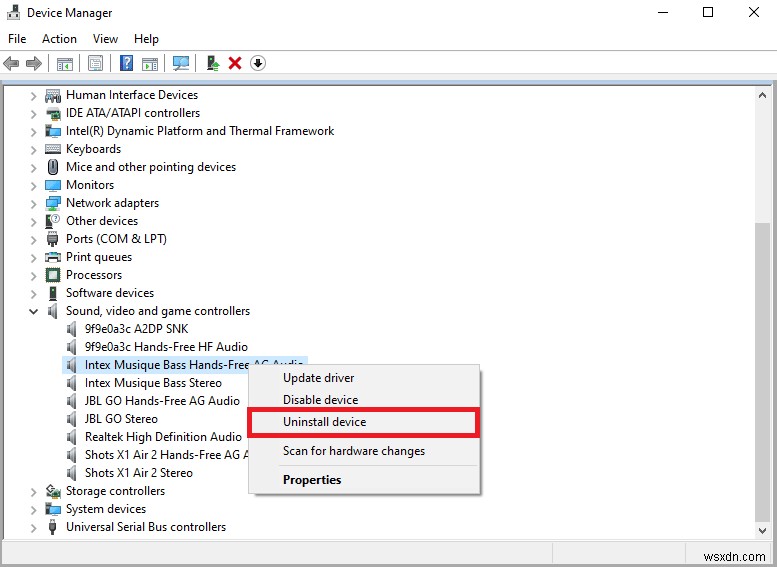
Task: Click Scan for hardware changes monitor icon
Action: pyautogui.click(x=181, y=63)
